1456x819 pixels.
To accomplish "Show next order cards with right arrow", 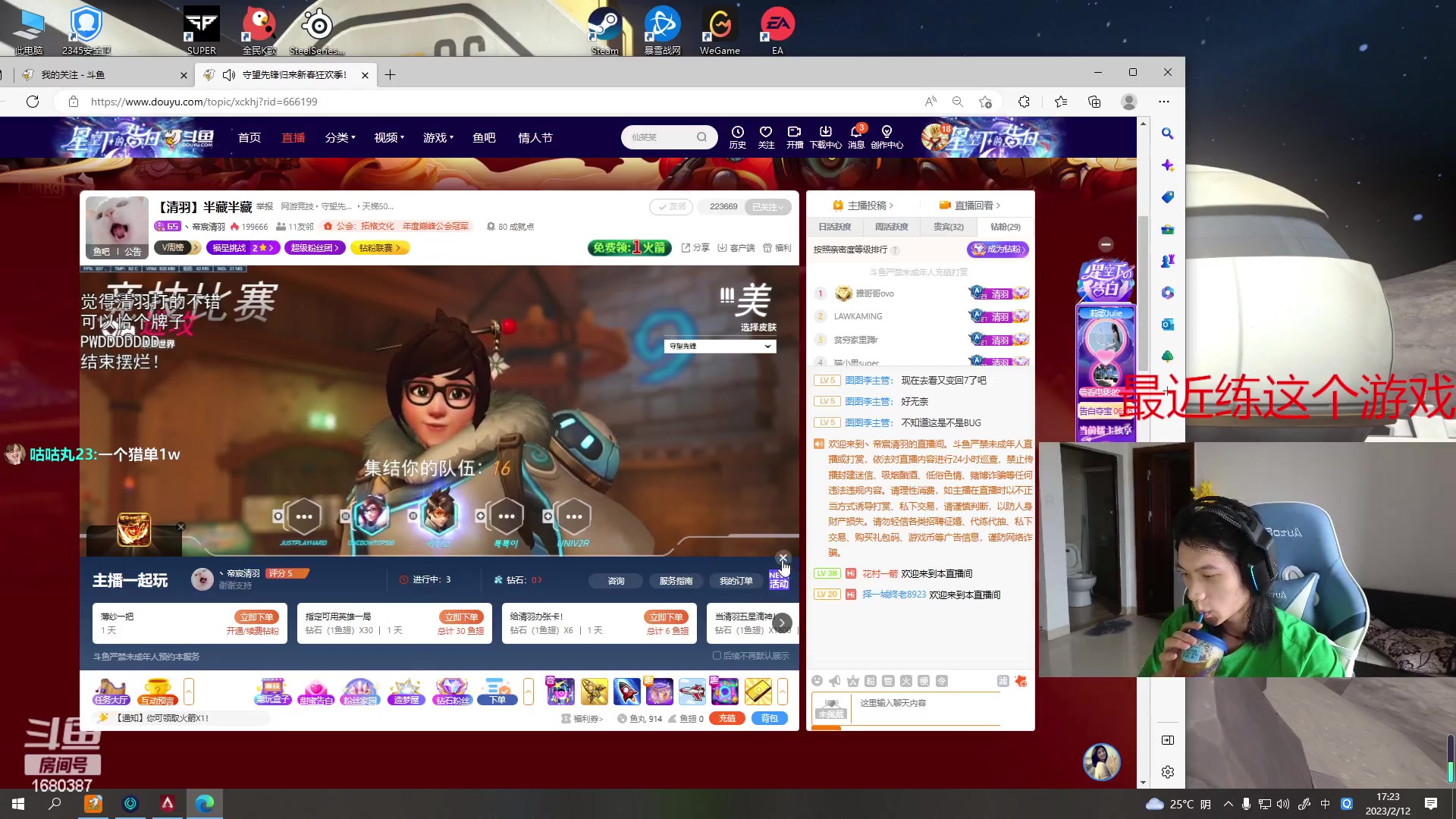I will 782,623.
